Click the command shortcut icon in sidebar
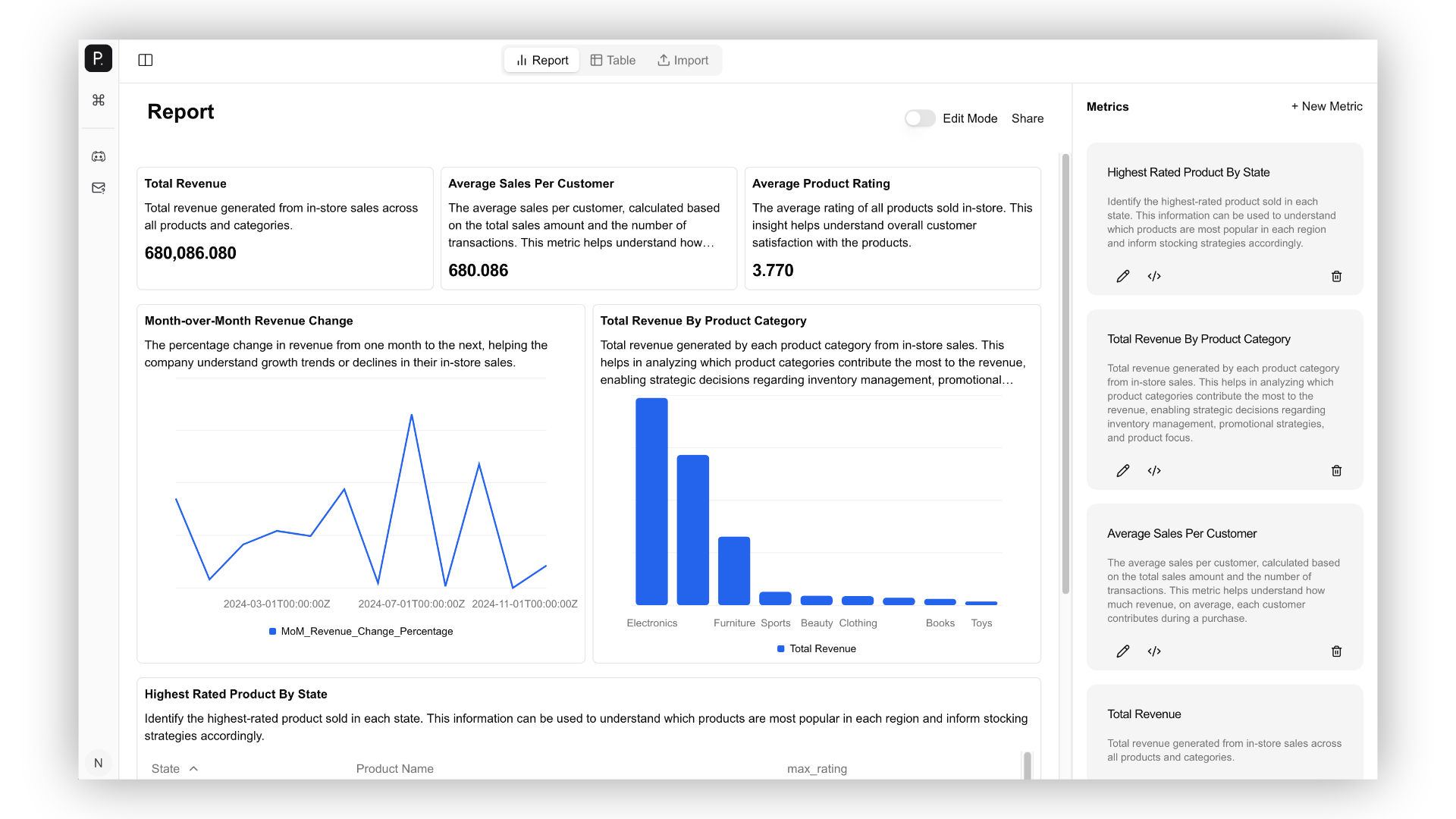The height and width of the screenshot is (819, 1456). click(x=99, y=100)
